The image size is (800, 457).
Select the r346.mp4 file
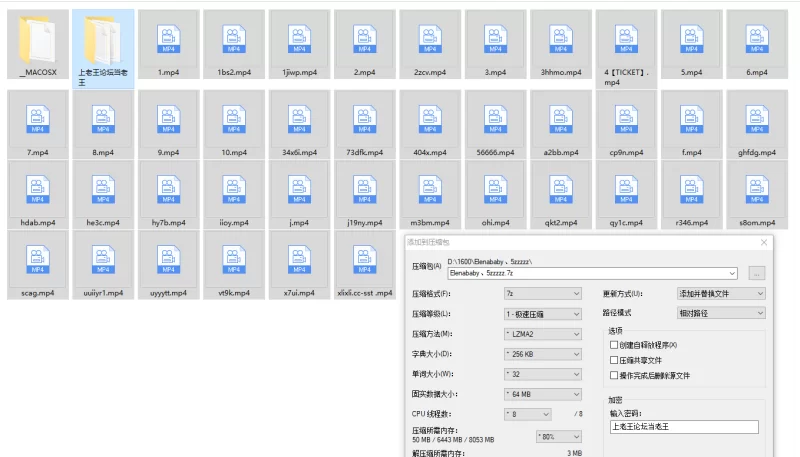(691, 195)
